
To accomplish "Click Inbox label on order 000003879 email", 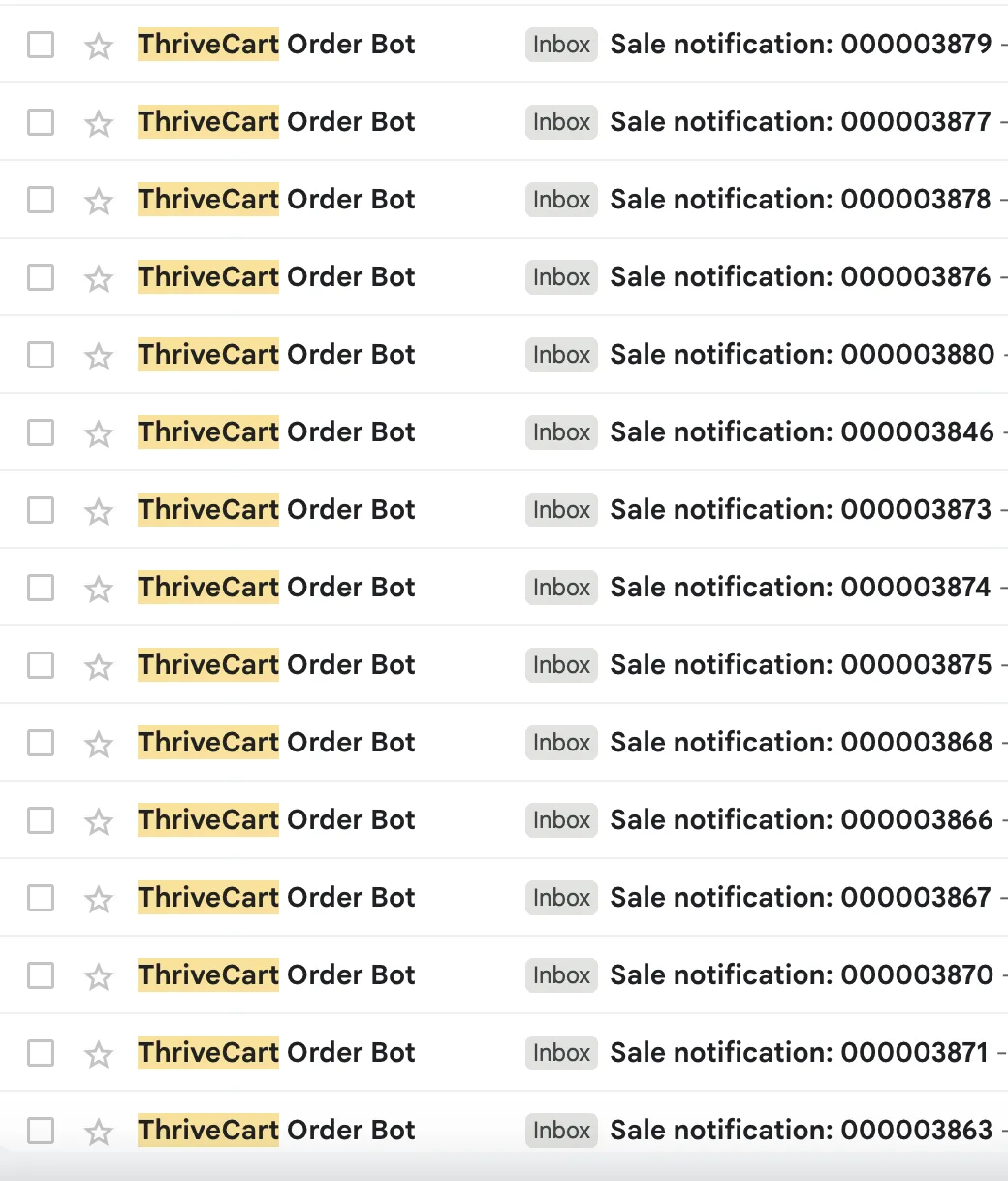I will (561, 45).
